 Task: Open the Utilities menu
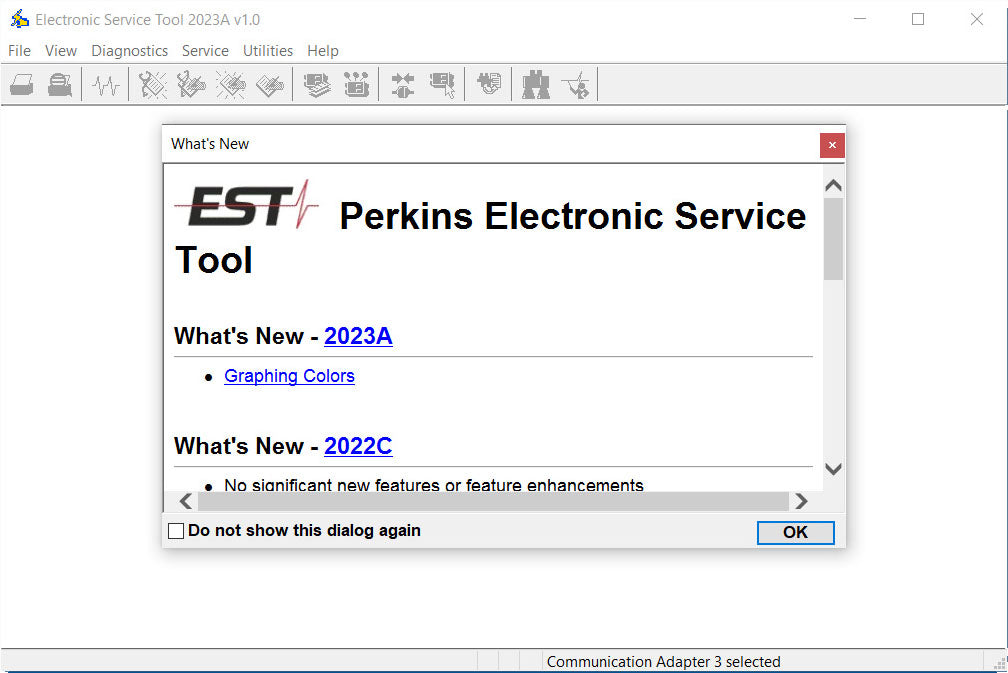click(x=268, y=51)
